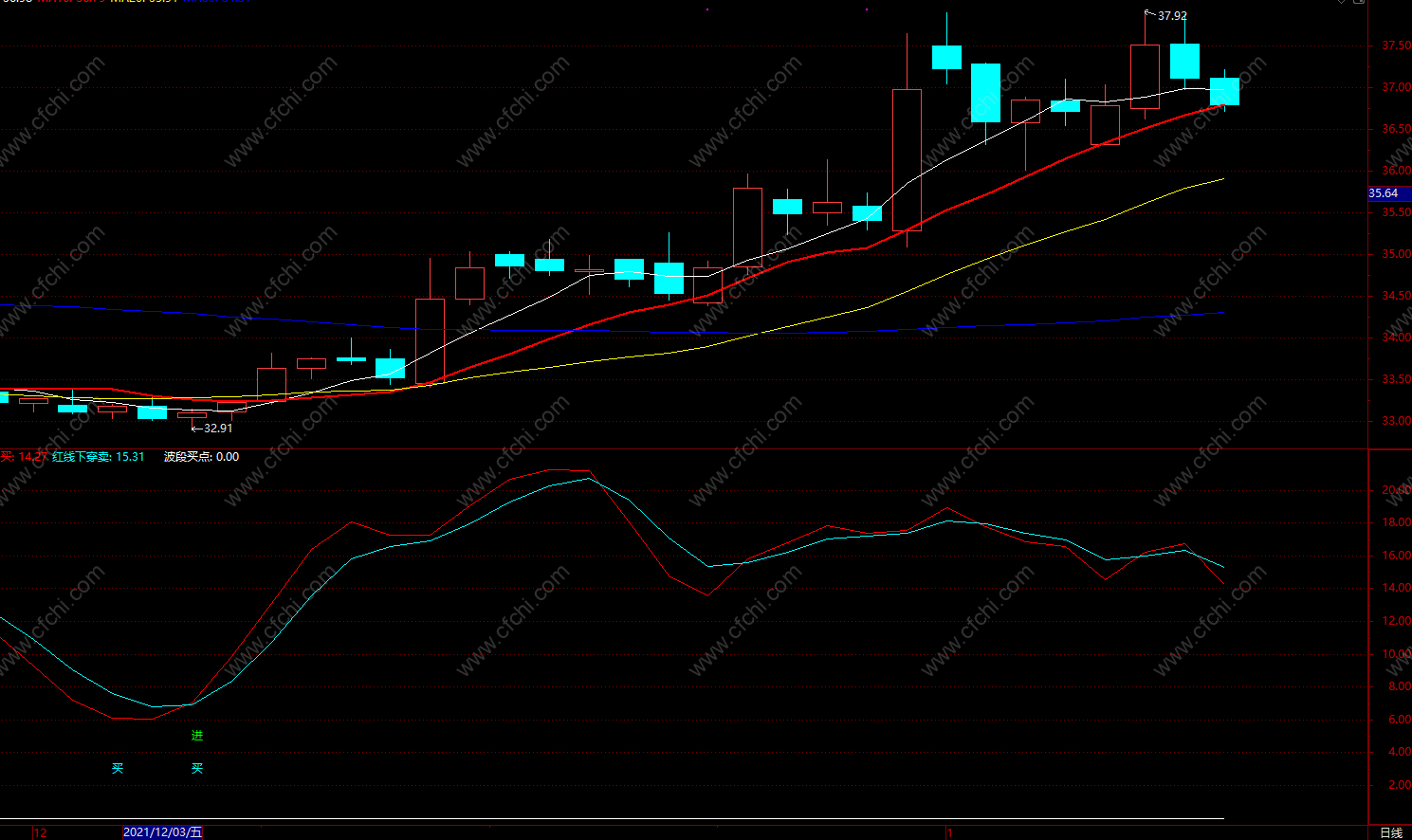Click the 33.00 price axis label
This screenshot has height=840, width=1412.
tap(1395, 421)
